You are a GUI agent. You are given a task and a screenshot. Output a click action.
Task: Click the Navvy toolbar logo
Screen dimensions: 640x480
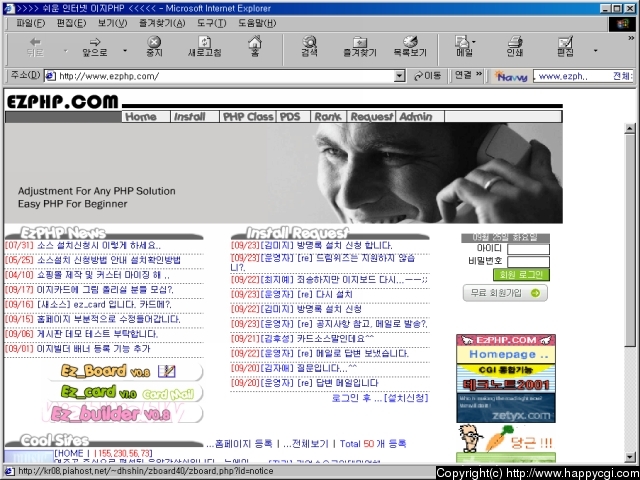[511, 76]
